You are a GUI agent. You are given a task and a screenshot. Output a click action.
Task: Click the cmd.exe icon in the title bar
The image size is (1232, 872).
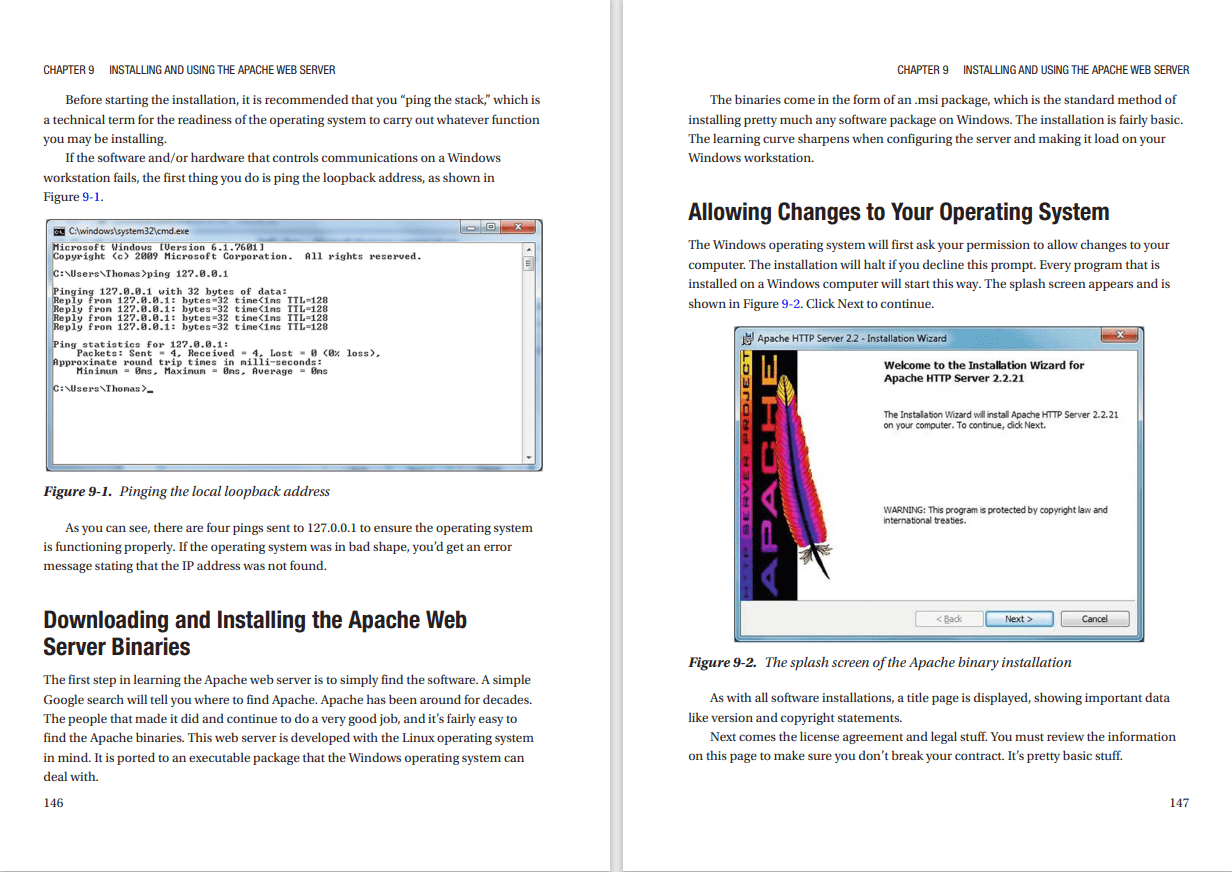[58, 230]
